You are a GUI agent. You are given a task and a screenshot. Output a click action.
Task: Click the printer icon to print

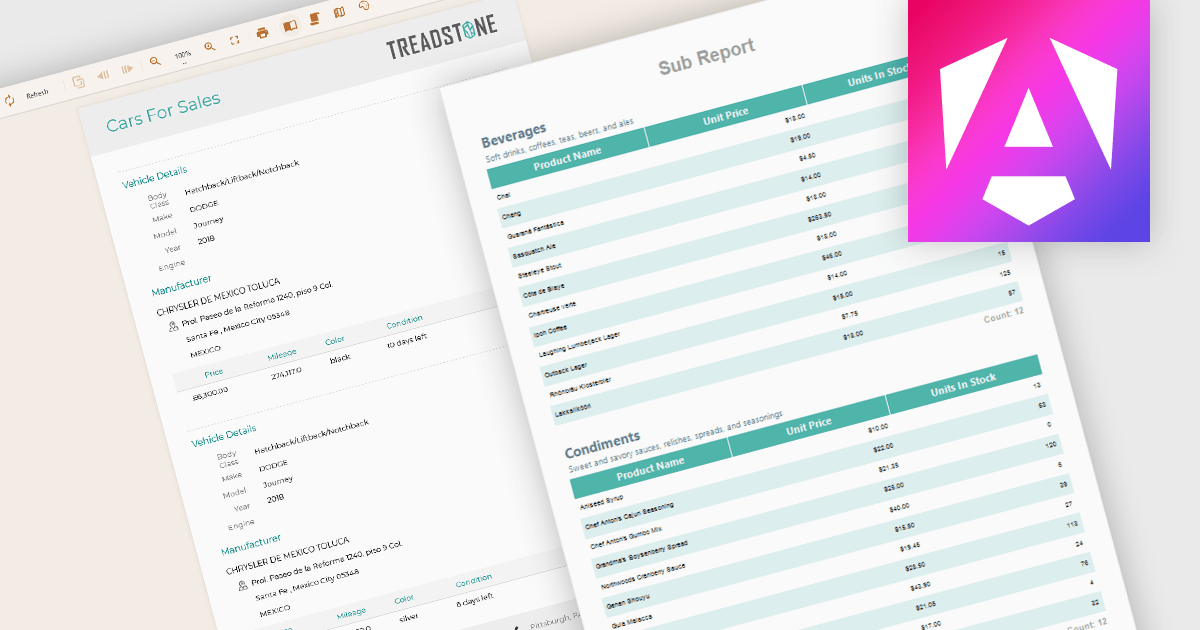(x=262, y=33)
